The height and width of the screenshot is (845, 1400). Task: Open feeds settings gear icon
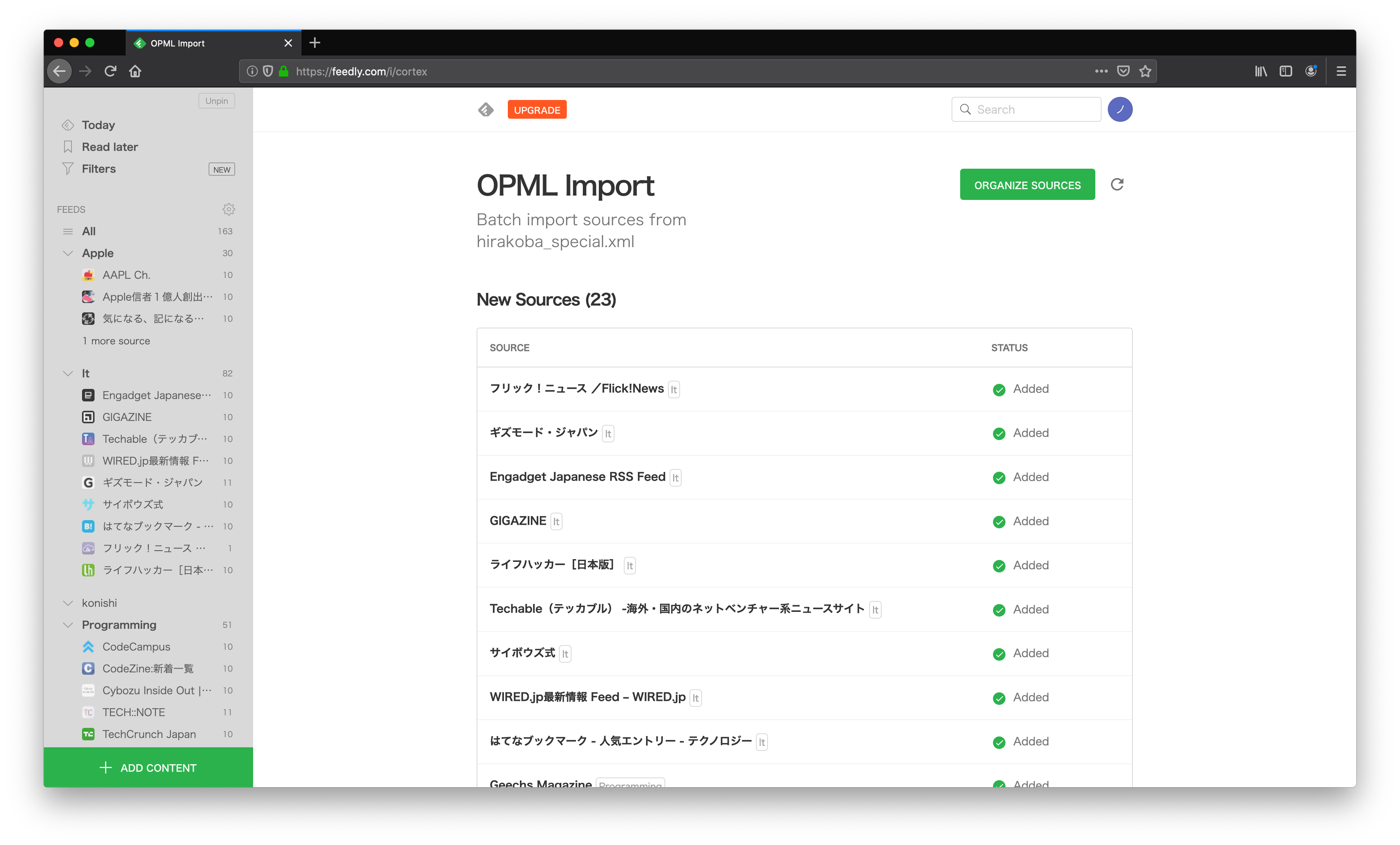[x=229, y=210]
